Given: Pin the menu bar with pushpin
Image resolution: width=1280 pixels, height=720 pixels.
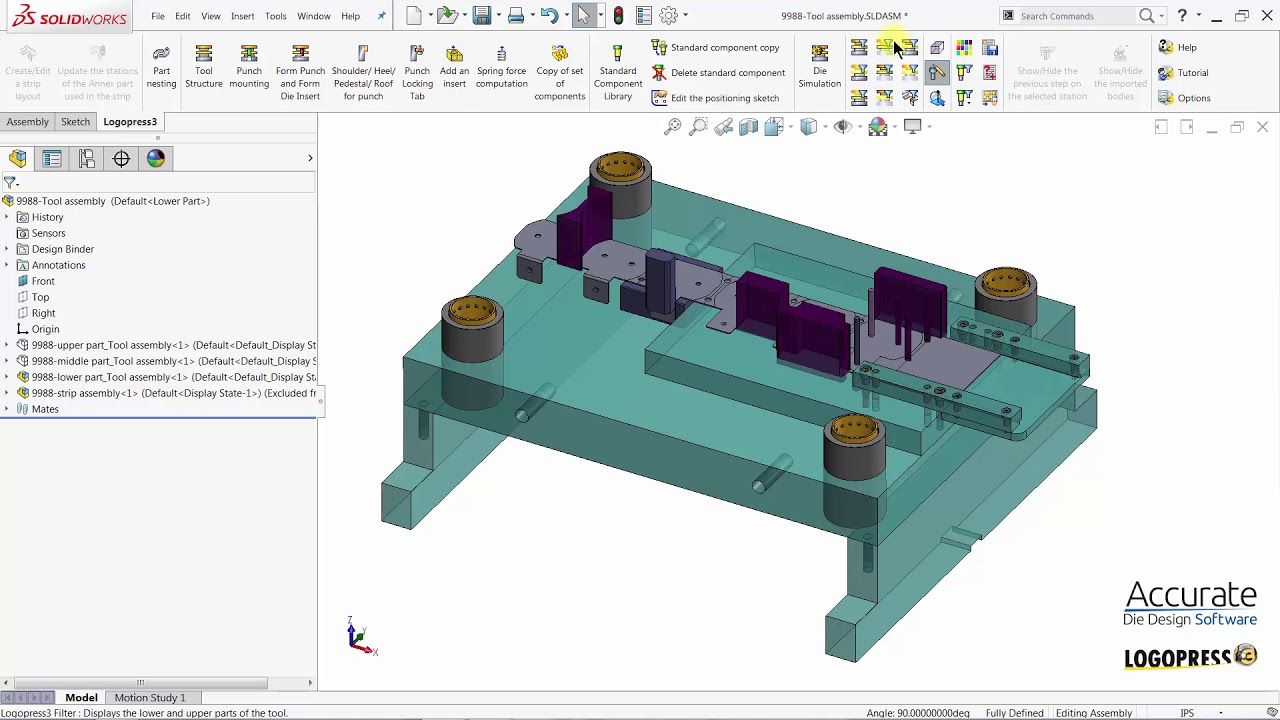Looking at the screenshot, I should (x=381, y=16).
